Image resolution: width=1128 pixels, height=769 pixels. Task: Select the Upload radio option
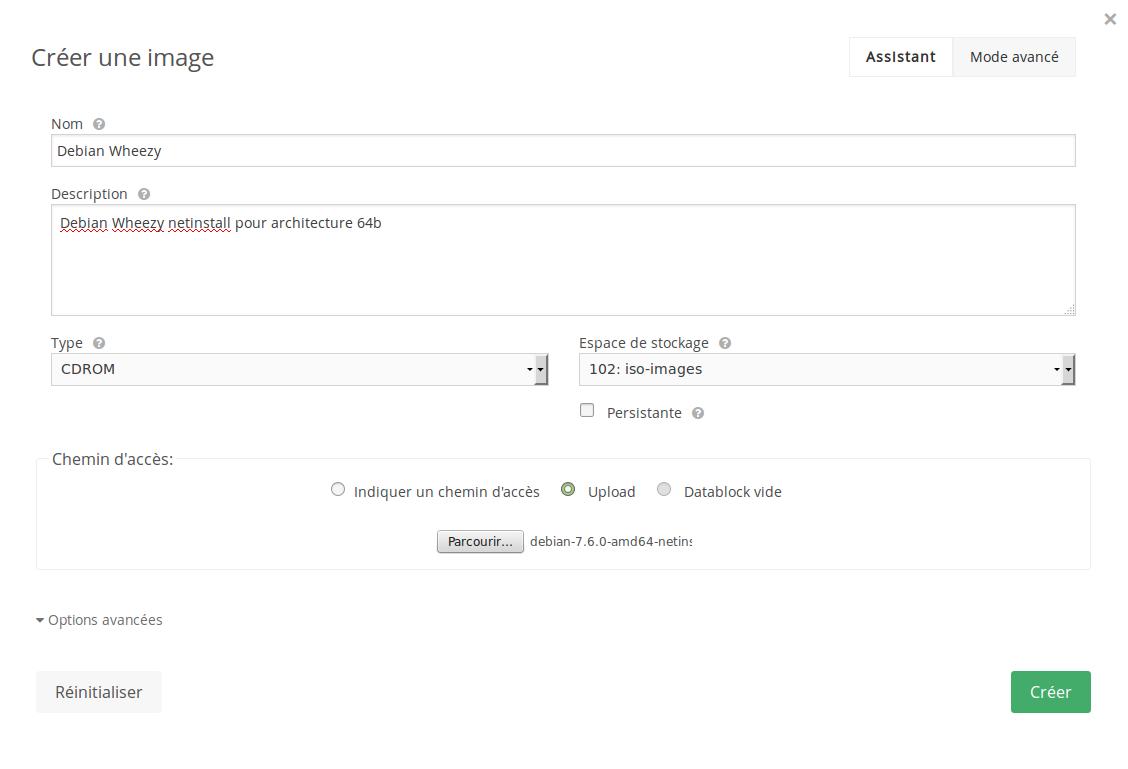click(568, 489)
